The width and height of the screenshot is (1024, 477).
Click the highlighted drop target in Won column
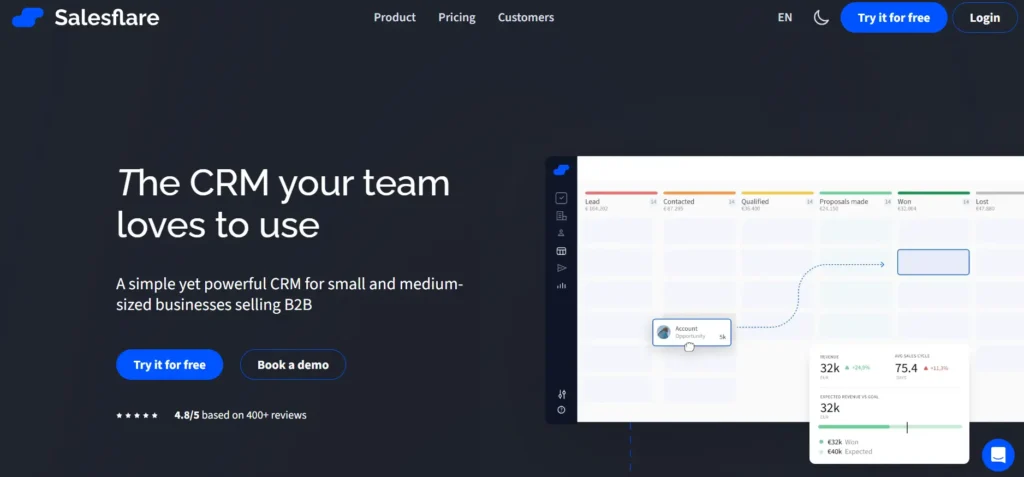coord(933,262)
